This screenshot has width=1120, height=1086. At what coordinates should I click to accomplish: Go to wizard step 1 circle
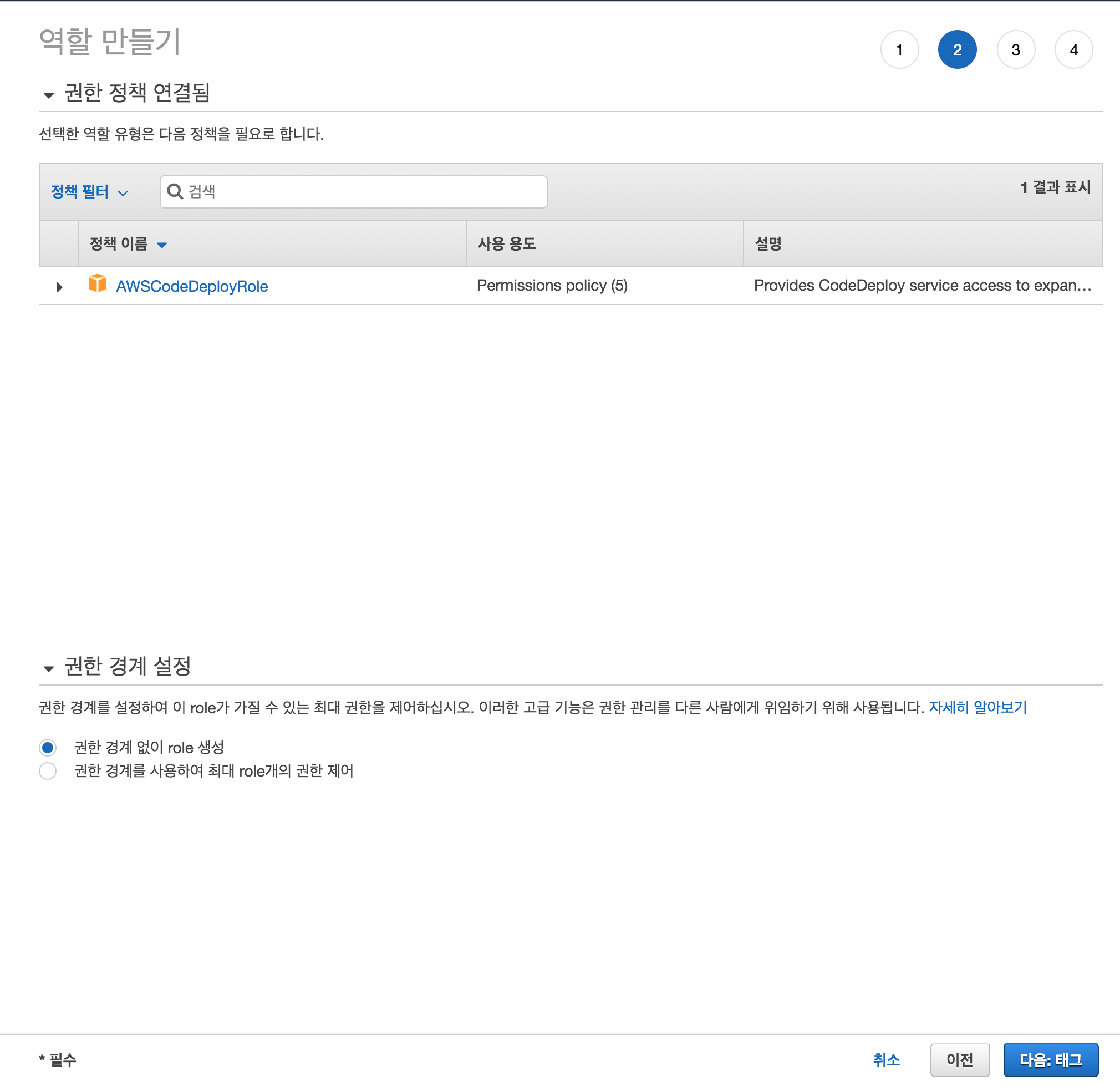click(899, 50)
